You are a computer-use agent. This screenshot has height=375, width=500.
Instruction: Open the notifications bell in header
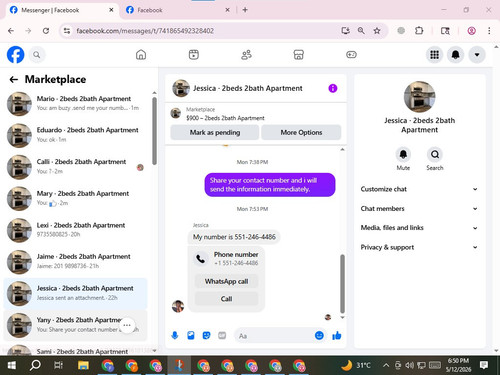(x=456, y=55)
